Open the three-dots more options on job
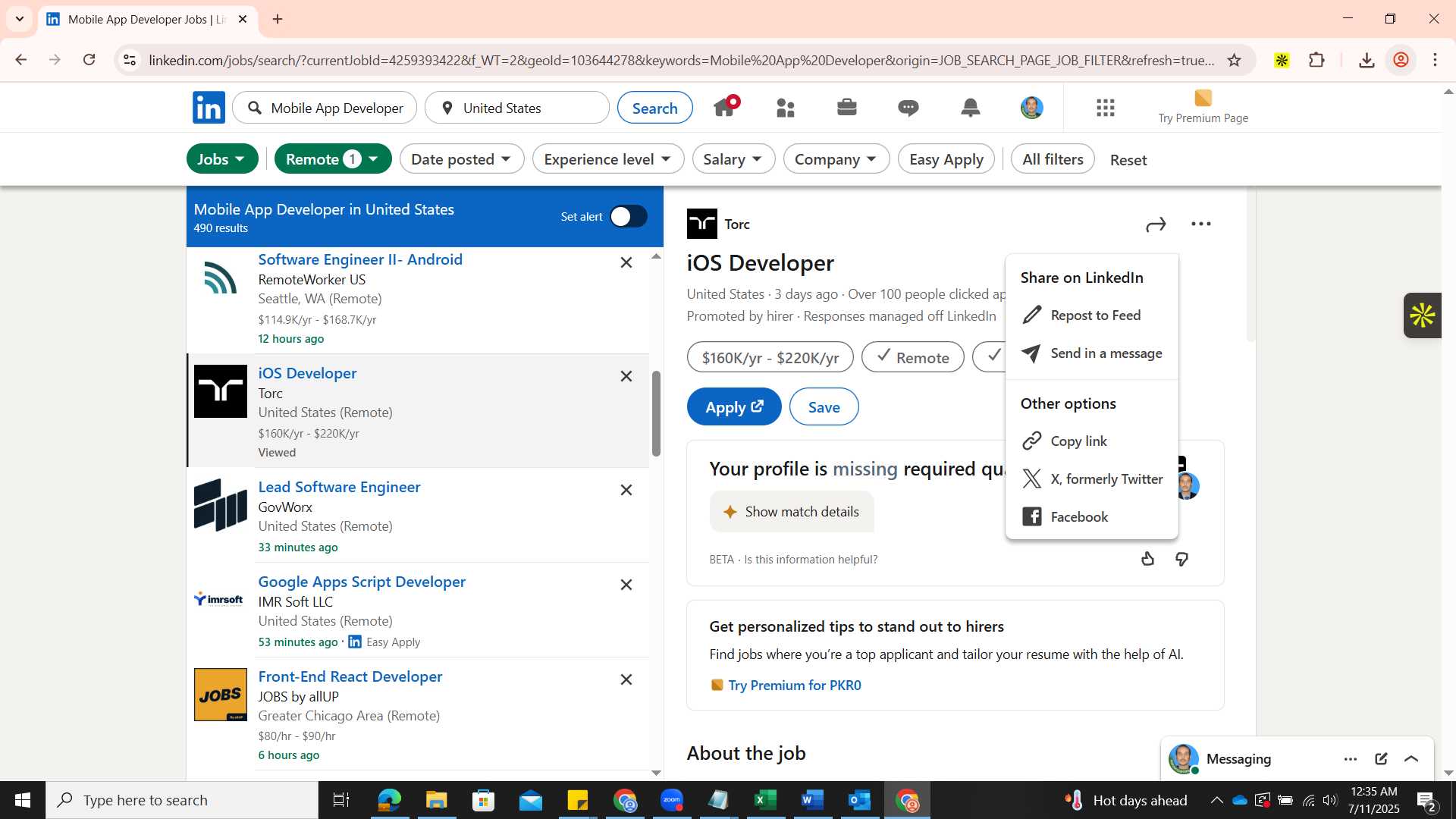This screenshot has width=1456, height=819. pyautogui.click(x=1201, y=224)
